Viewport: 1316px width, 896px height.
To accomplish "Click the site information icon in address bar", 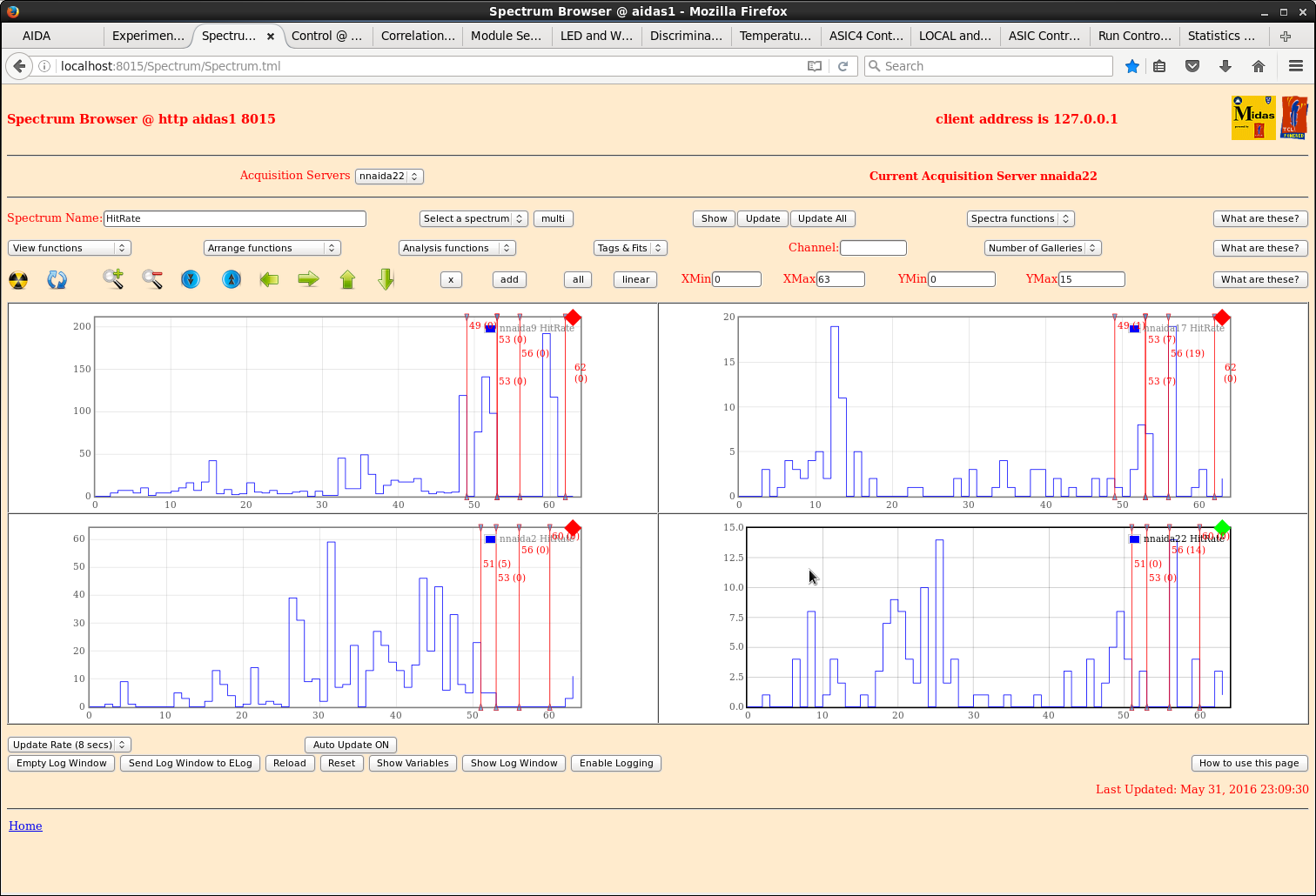I will pyautogui.click(x=44, y=66).
